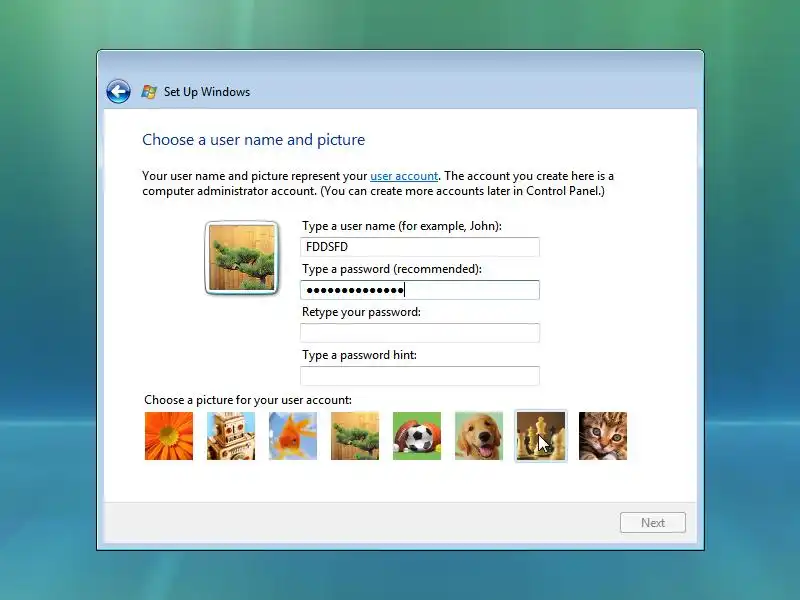Select the chess pieces account picture
This screenshot has height=600, width=800.
coord(541,436)
